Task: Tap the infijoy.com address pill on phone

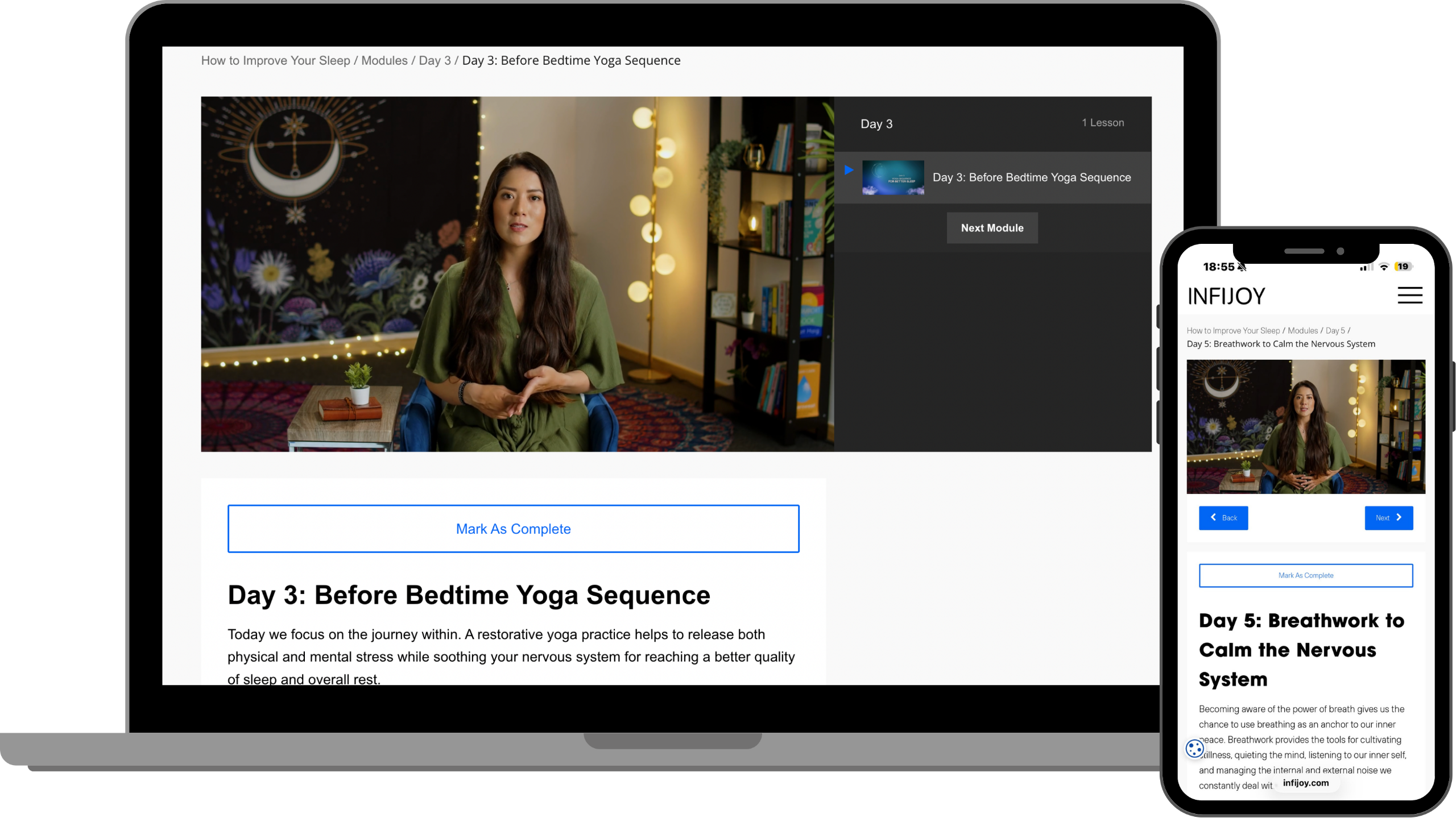Action: (1305, 783)
